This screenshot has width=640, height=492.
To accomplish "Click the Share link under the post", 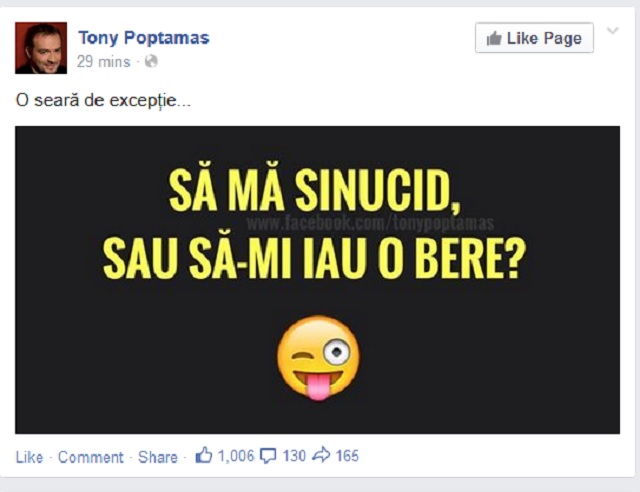I will pos(157,457).
